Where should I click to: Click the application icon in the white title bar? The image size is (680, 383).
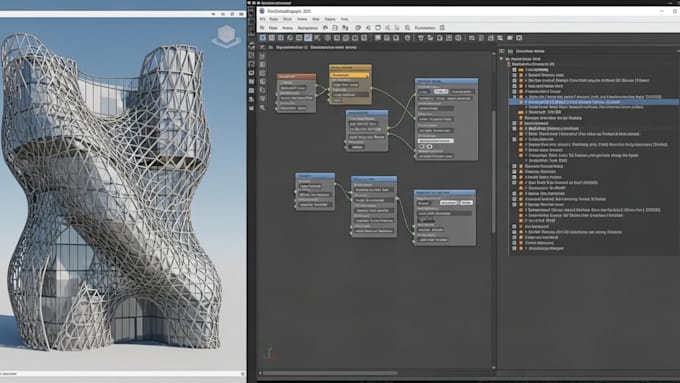coord(262,11)
